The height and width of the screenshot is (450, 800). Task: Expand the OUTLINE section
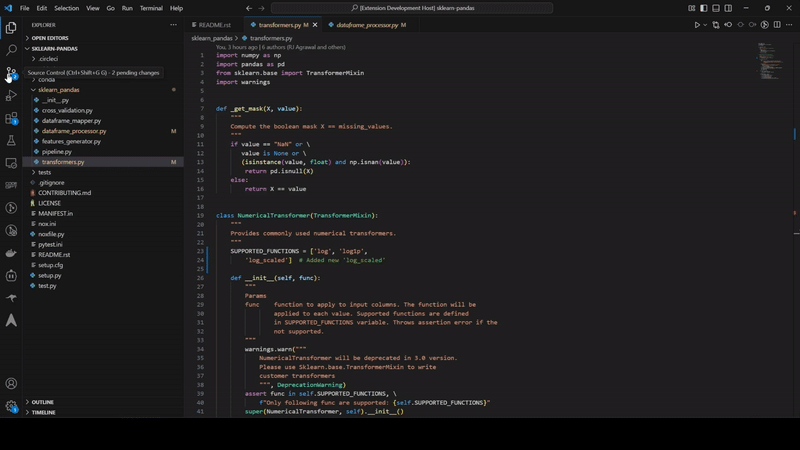click(43, 402)
